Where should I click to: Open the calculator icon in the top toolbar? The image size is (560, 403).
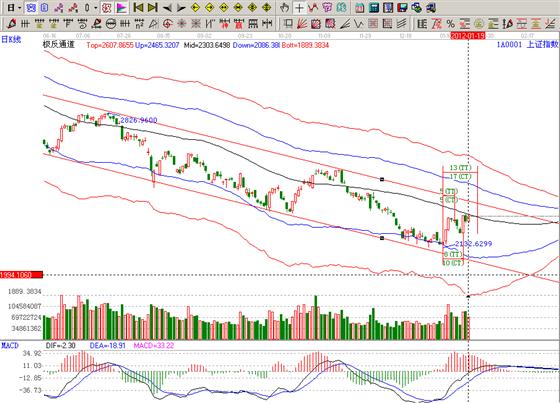374,8
